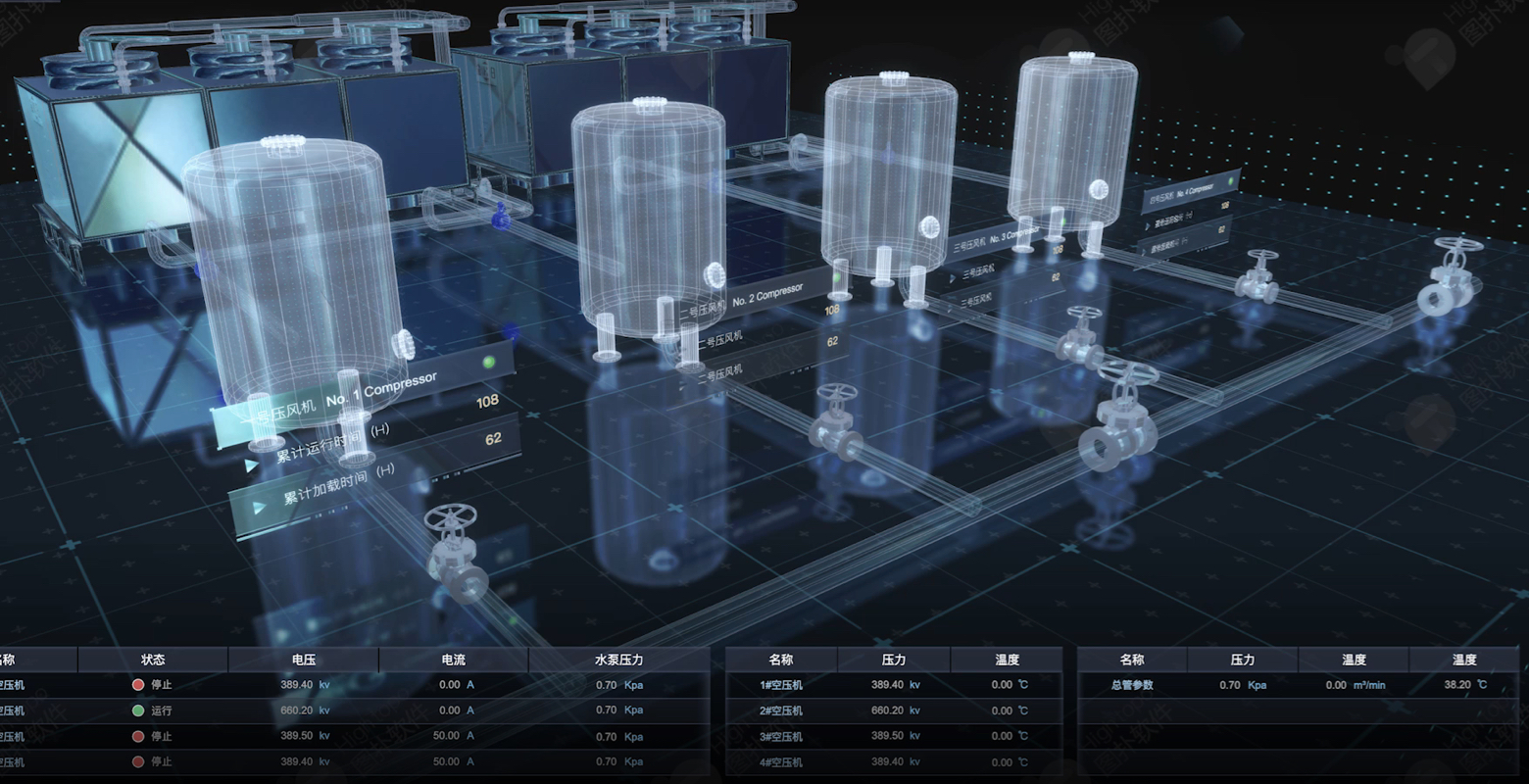1529x784 pixels.
Task: Click red 停止 status indicator in first row
Action: coord(138,685)
